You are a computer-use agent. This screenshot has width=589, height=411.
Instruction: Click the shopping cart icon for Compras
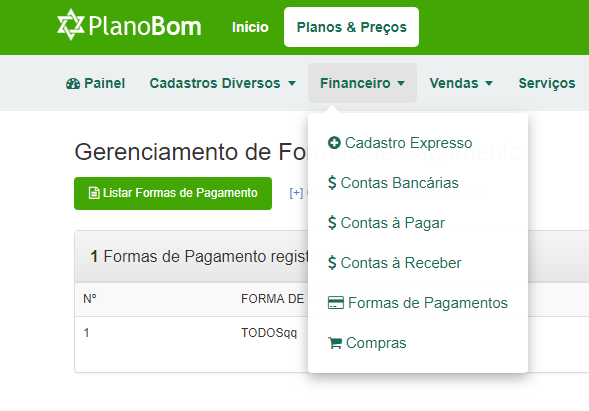click(x=335, y=343)
